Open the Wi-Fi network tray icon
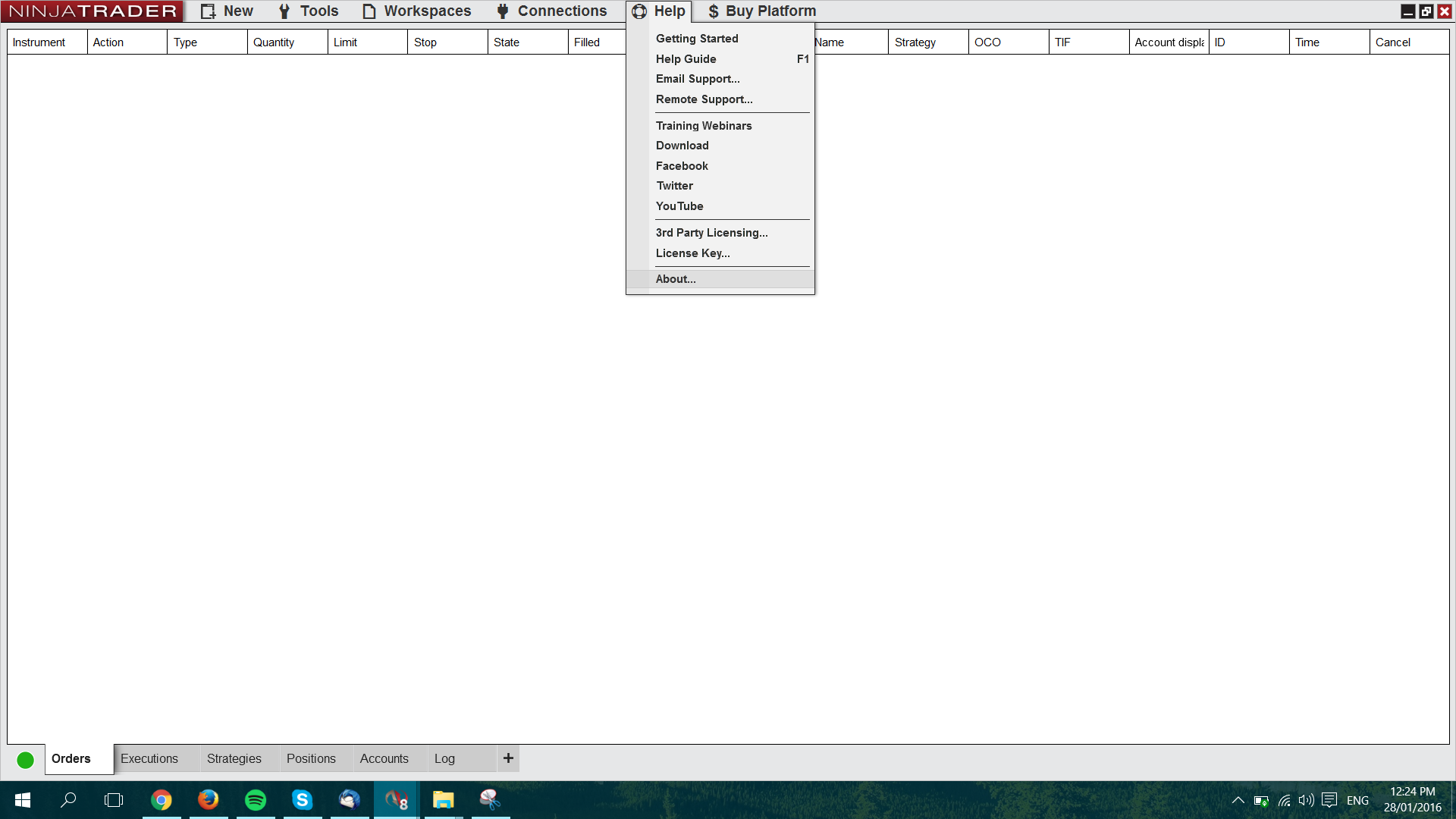The height and width of the screenshot is (819, 1456). pyautogui.click(x=1284, y=801)
